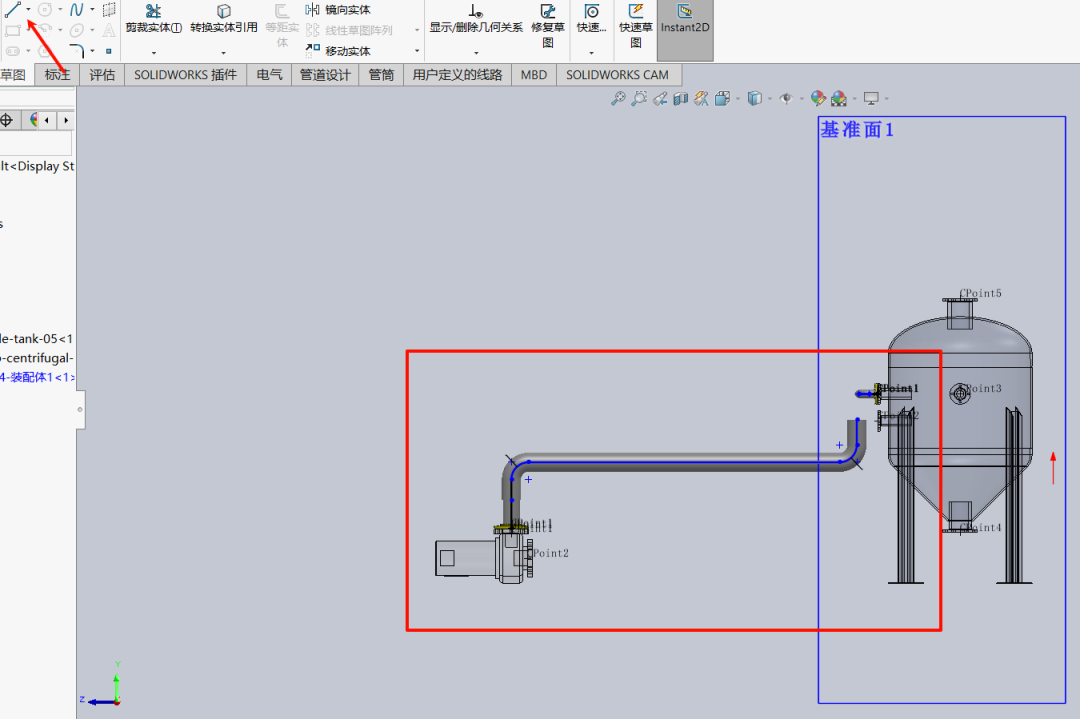Open the Line tool dropdown arrow
1080x719 pixels.
[28, 9]
